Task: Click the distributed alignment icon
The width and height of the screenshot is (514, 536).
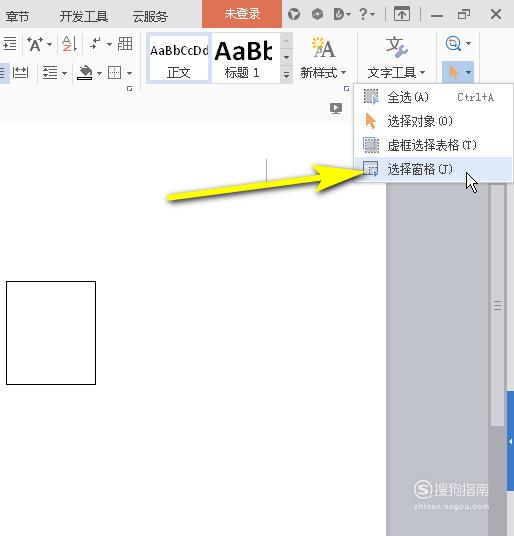Action: [x=20, y=72]
